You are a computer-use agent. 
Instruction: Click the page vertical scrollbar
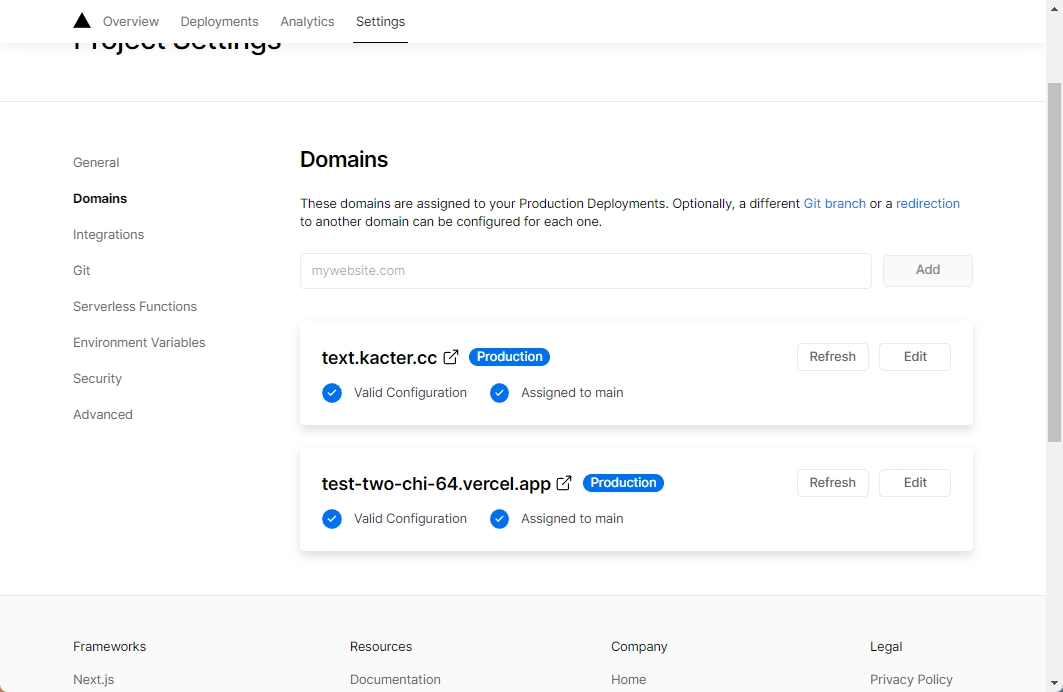click(x=1054, y=260)
